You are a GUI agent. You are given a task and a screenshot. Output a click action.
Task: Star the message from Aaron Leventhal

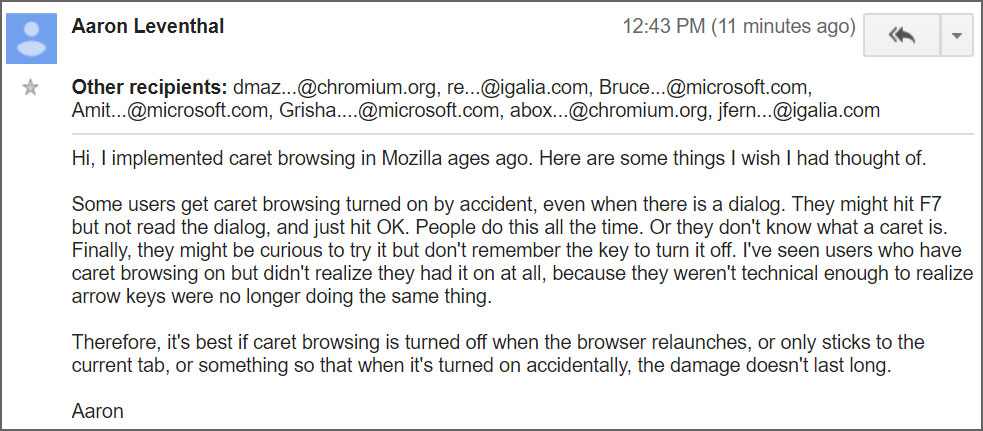click(x=31, y=88)
